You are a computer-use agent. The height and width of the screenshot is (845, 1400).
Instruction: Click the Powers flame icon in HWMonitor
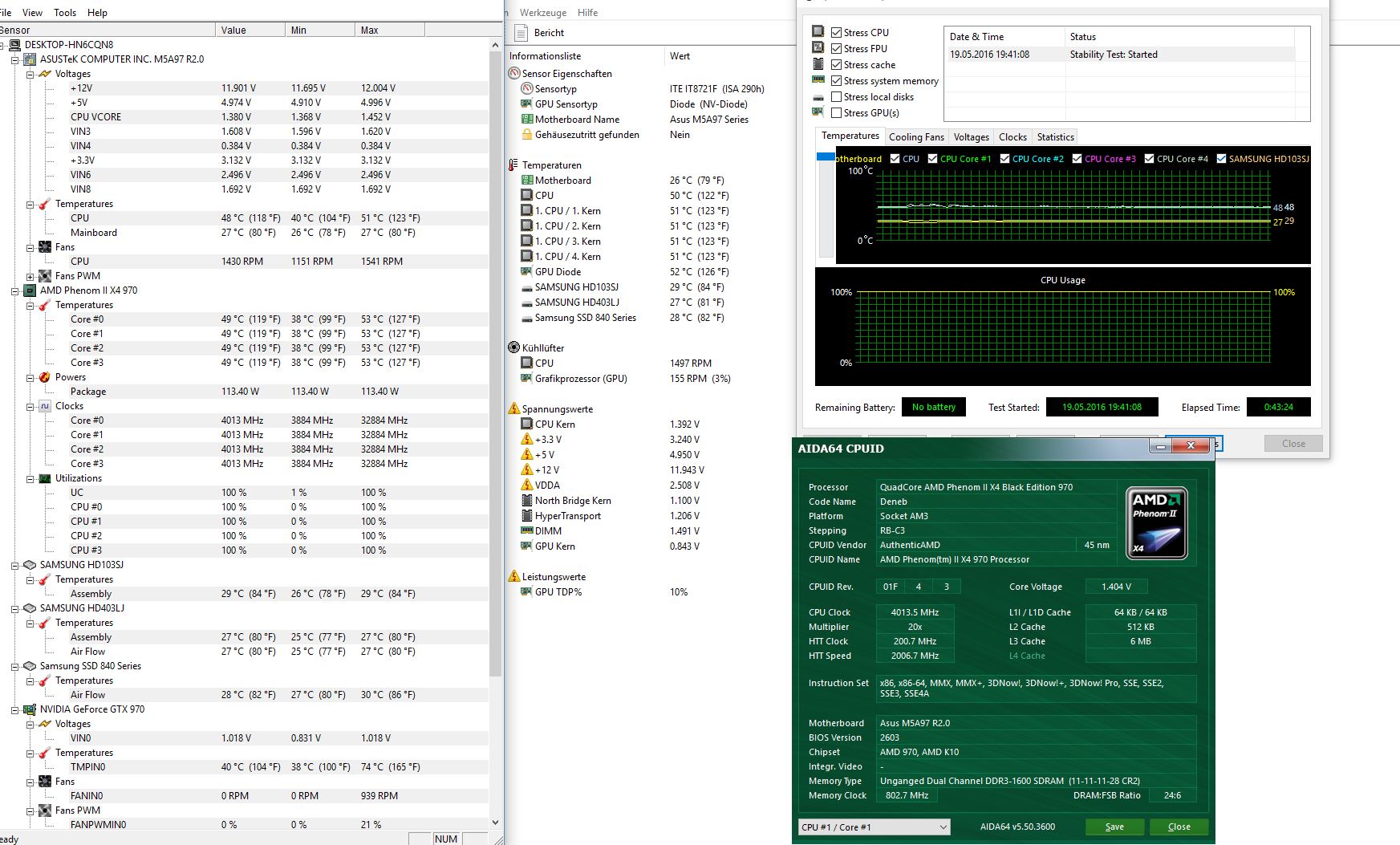click(x=45, y=377)
